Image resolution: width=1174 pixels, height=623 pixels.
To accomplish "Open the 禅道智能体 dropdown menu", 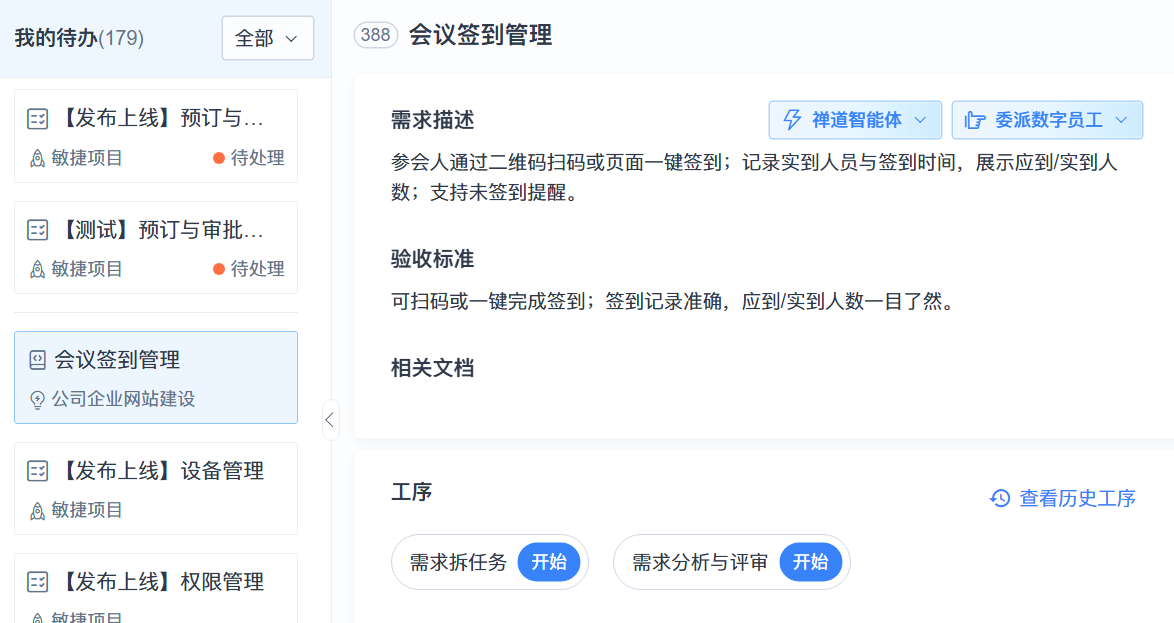I will [855, 120].
